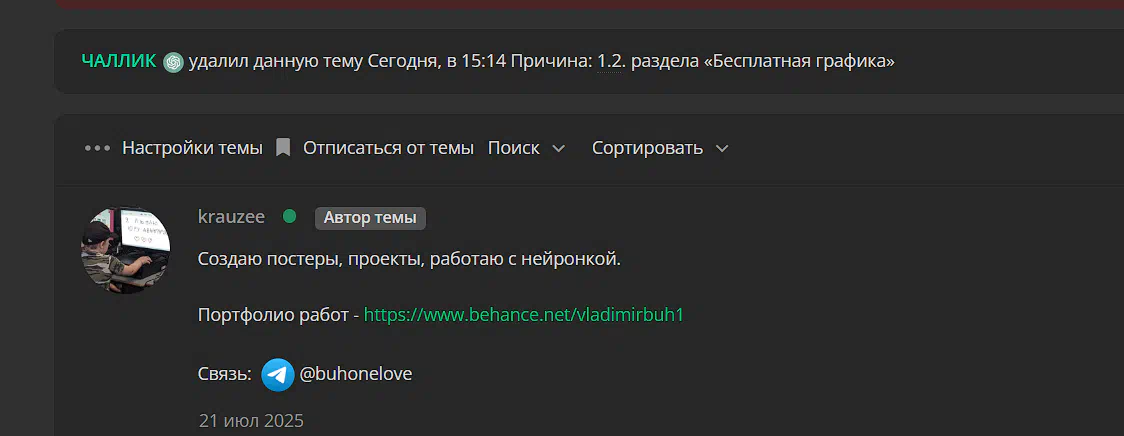The width and height of the screenshot is (1124, 436).
Task: Open the three-dots thread options menu
Action: pyautogui.click(x=97, y=148)
